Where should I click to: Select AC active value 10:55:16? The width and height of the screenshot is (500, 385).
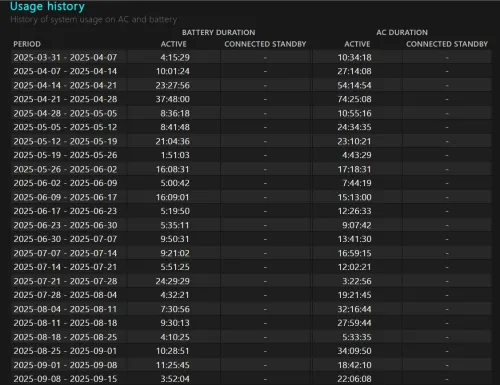click(x=354, y=113)
